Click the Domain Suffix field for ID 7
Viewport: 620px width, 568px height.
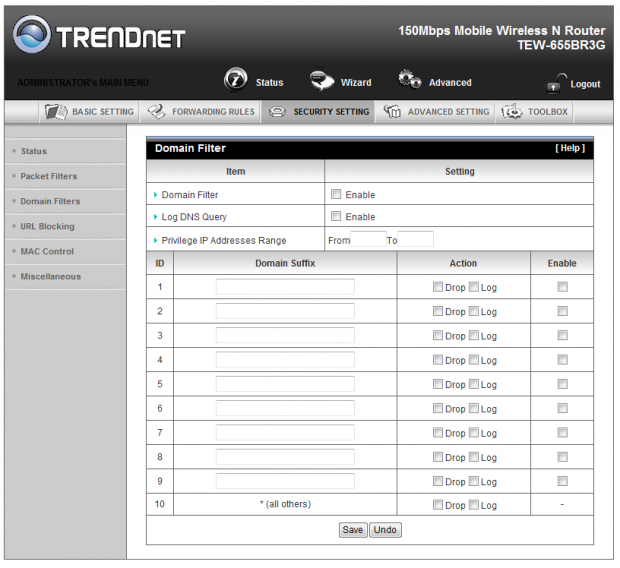coord(285,433)
